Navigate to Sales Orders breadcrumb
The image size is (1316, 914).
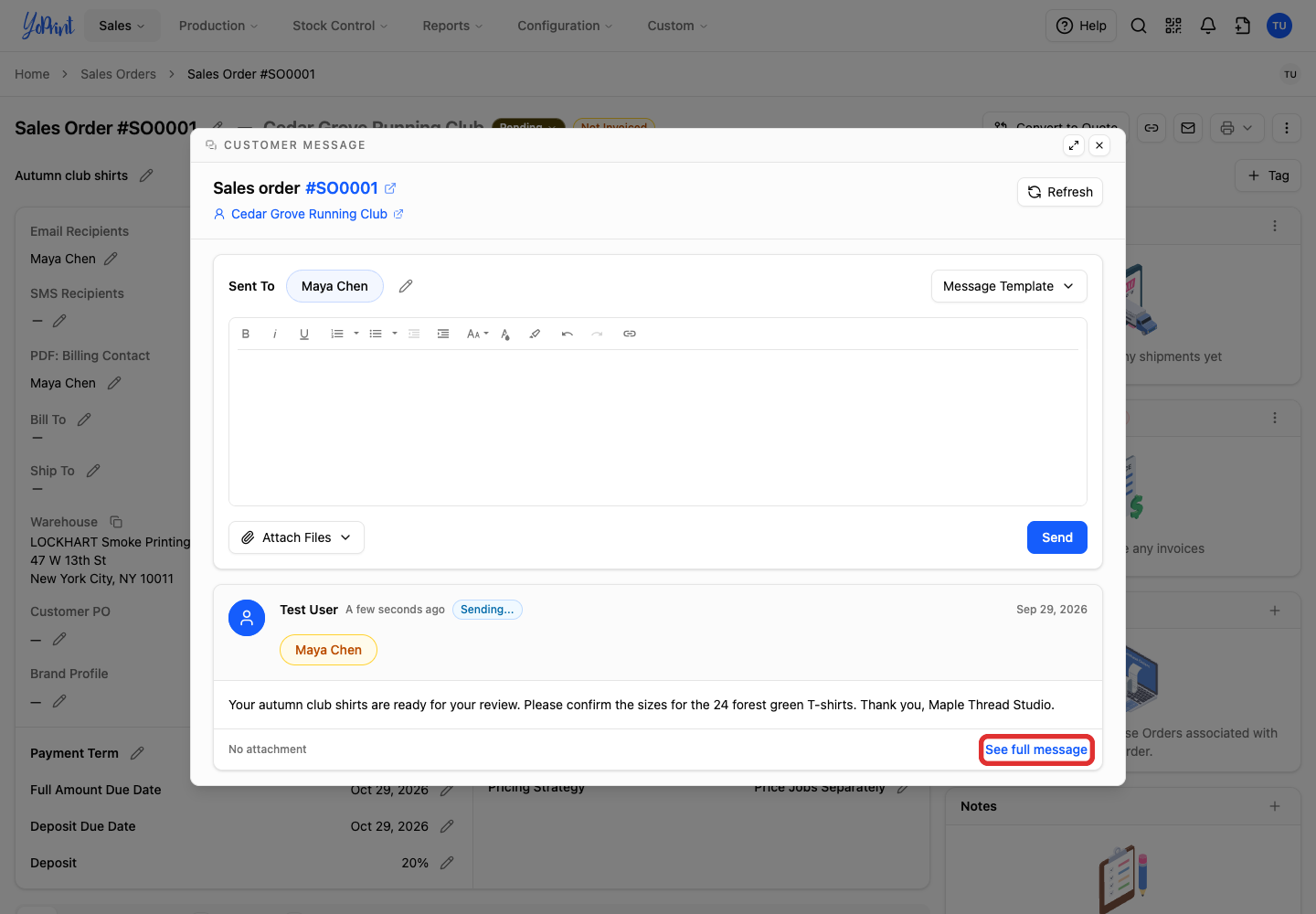tap(118, 74)
